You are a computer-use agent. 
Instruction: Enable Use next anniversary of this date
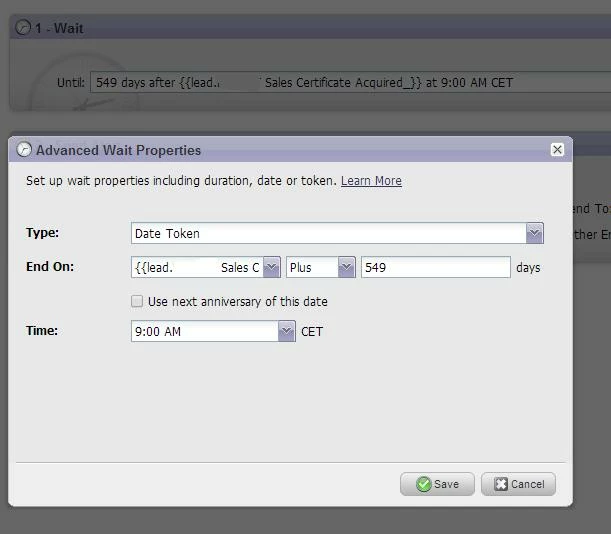tap(137, 301)
